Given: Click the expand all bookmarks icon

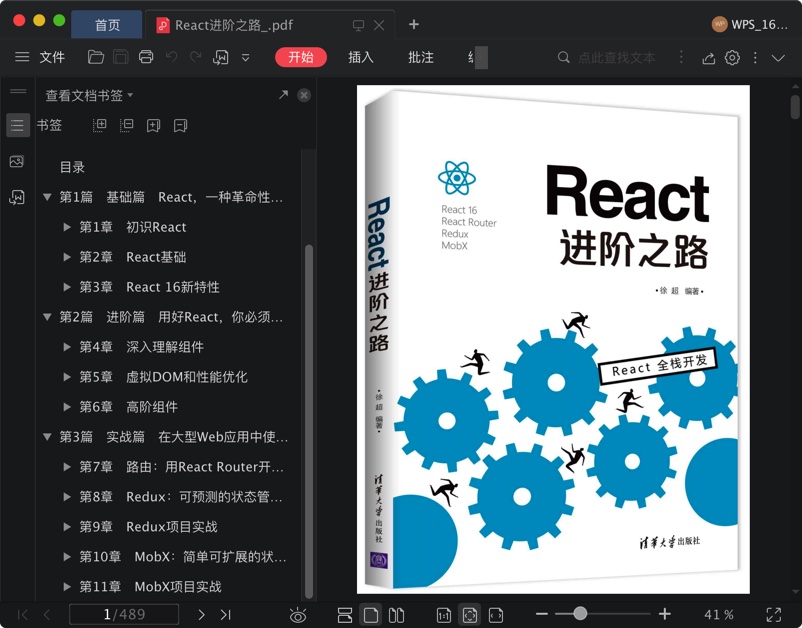Looking at the screenshot, I should (99, 125).
